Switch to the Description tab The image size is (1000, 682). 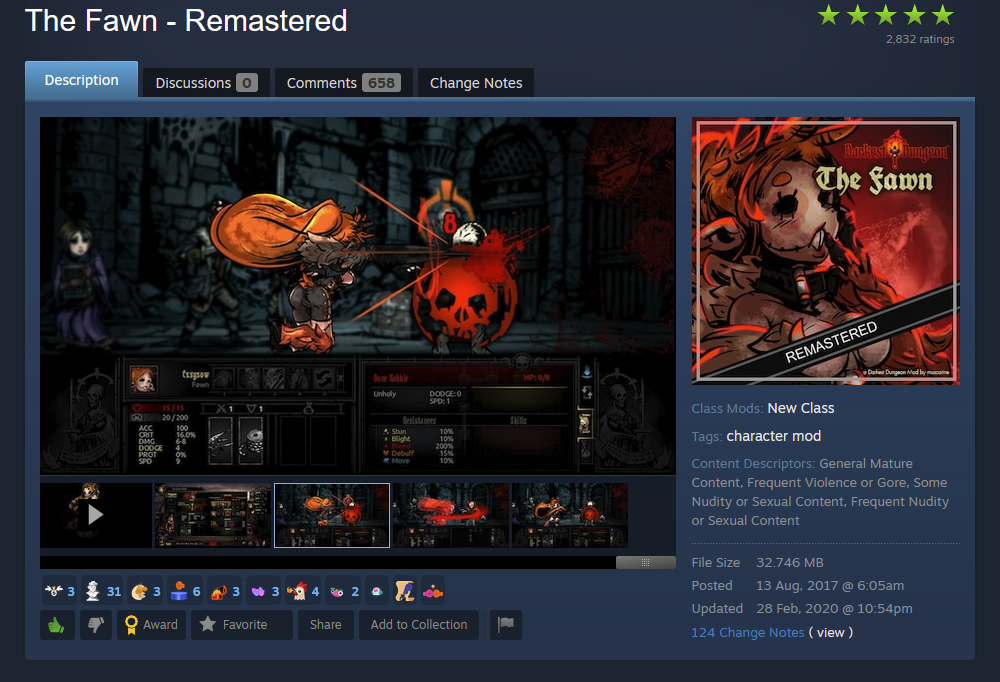(82, 80)
